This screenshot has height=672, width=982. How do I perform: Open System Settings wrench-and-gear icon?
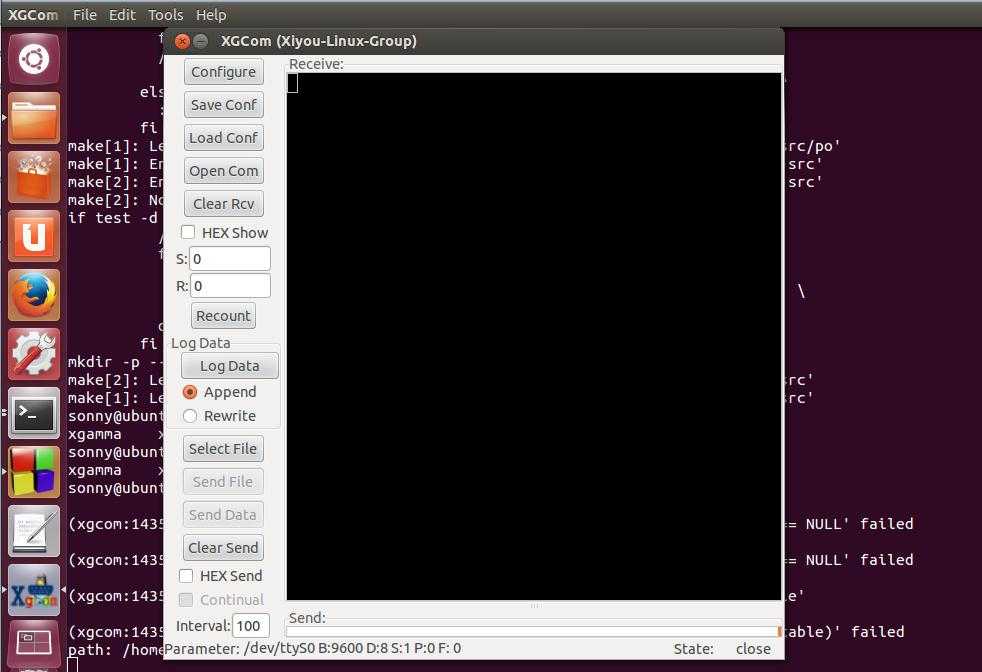(34, 354)
